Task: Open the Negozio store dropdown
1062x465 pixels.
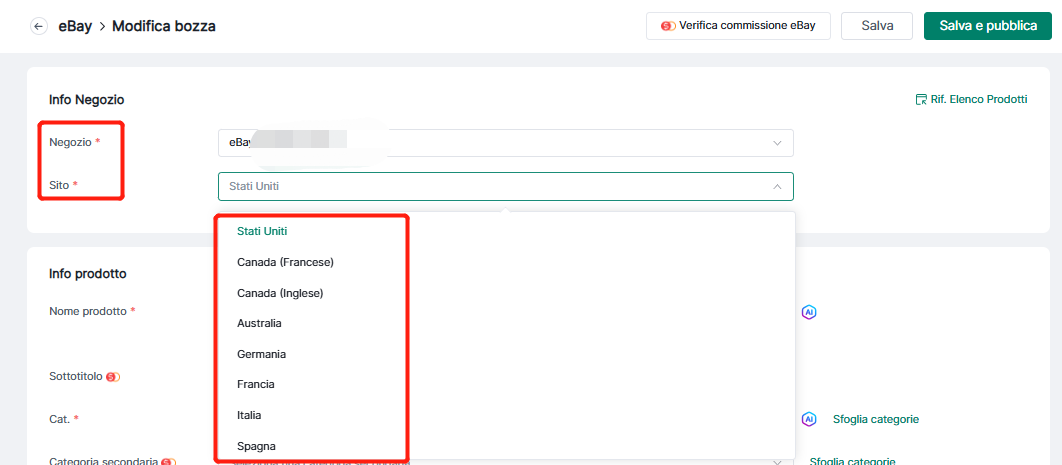Action: point(505,143)
